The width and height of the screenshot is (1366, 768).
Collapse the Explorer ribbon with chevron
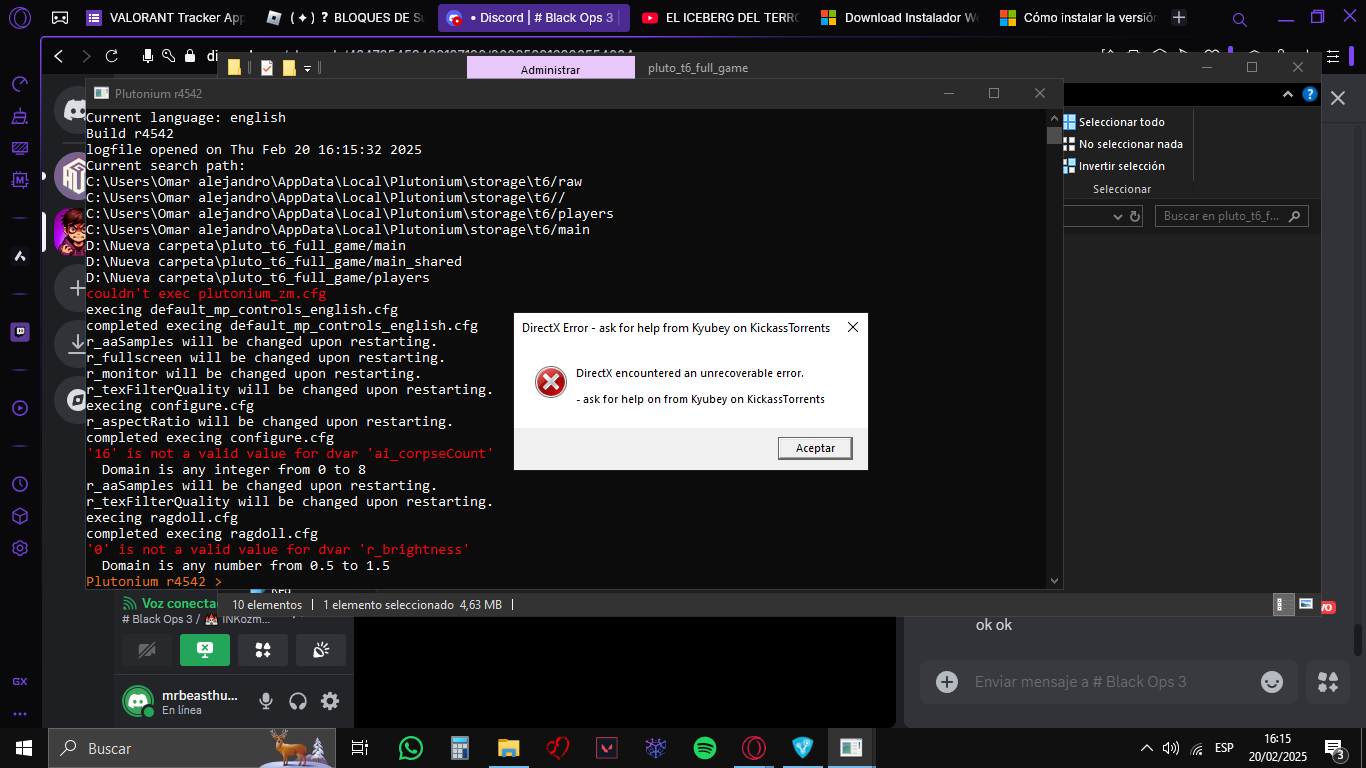coord(1289,94)
